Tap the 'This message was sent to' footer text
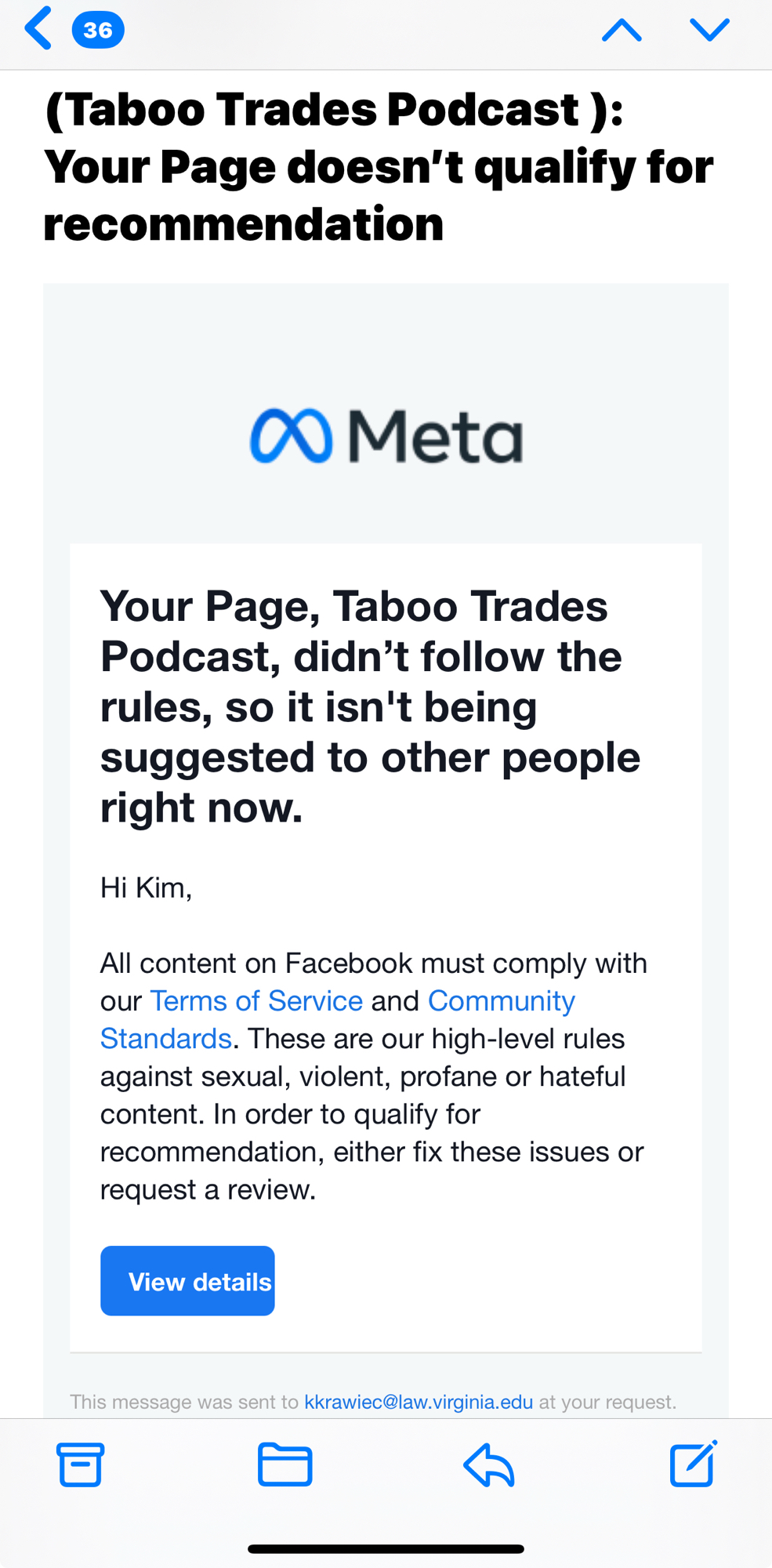The width and height of the screenshot is (772, 1568). (184, 1402)
